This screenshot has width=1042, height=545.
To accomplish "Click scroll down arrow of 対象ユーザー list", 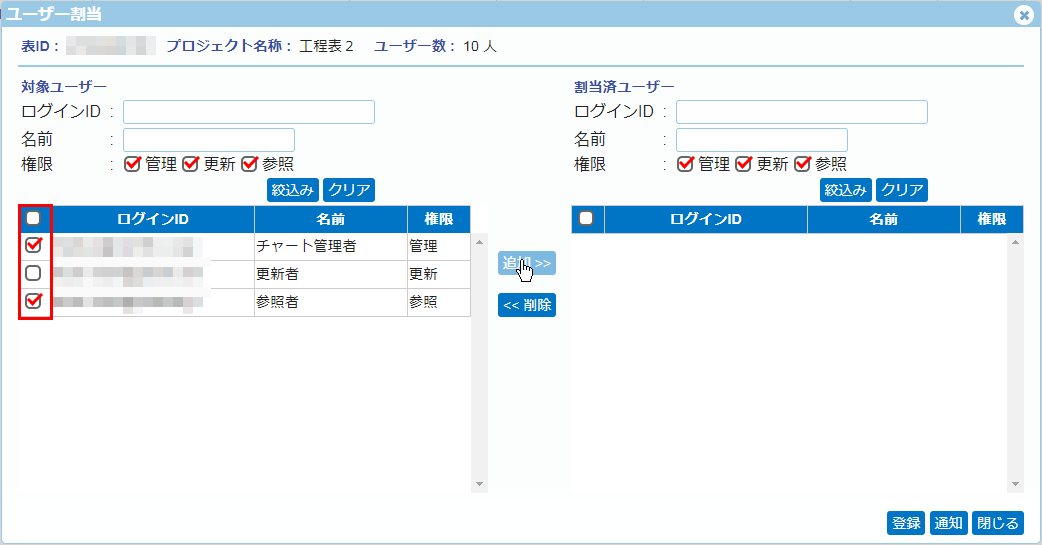I will 479,484.
